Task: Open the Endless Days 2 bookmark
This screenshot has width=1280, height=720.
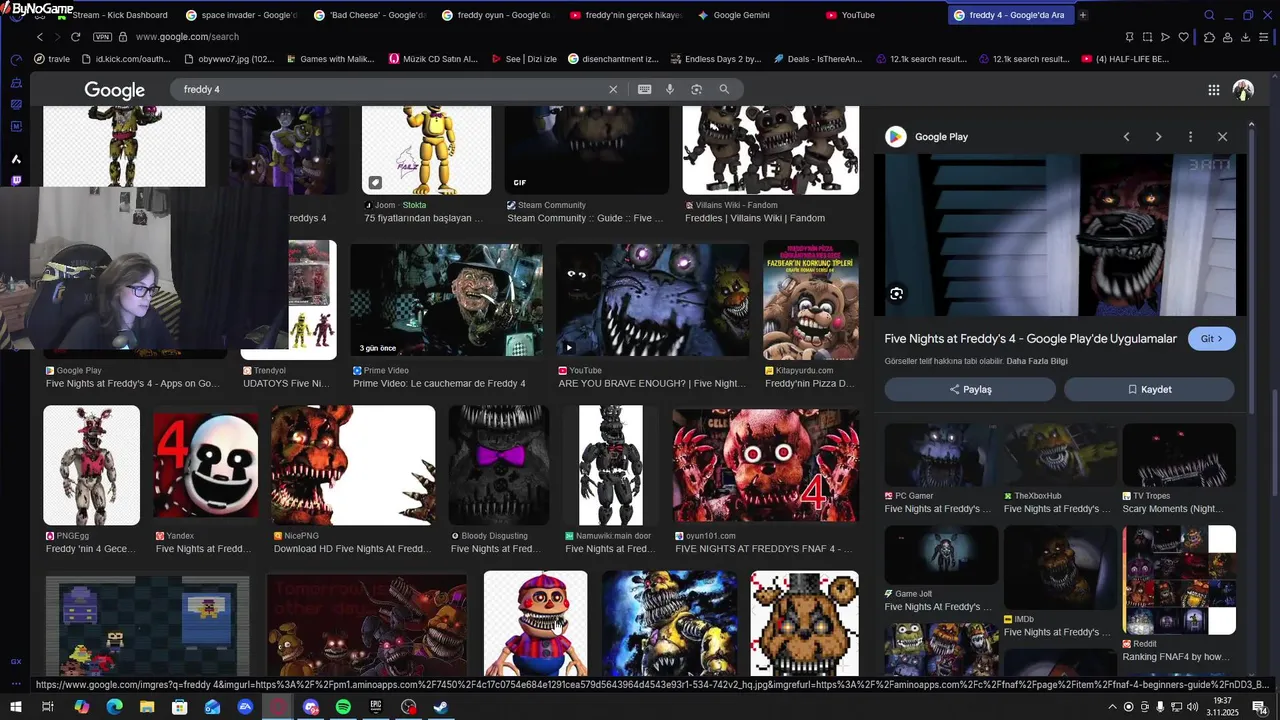Action: (716, 59)
